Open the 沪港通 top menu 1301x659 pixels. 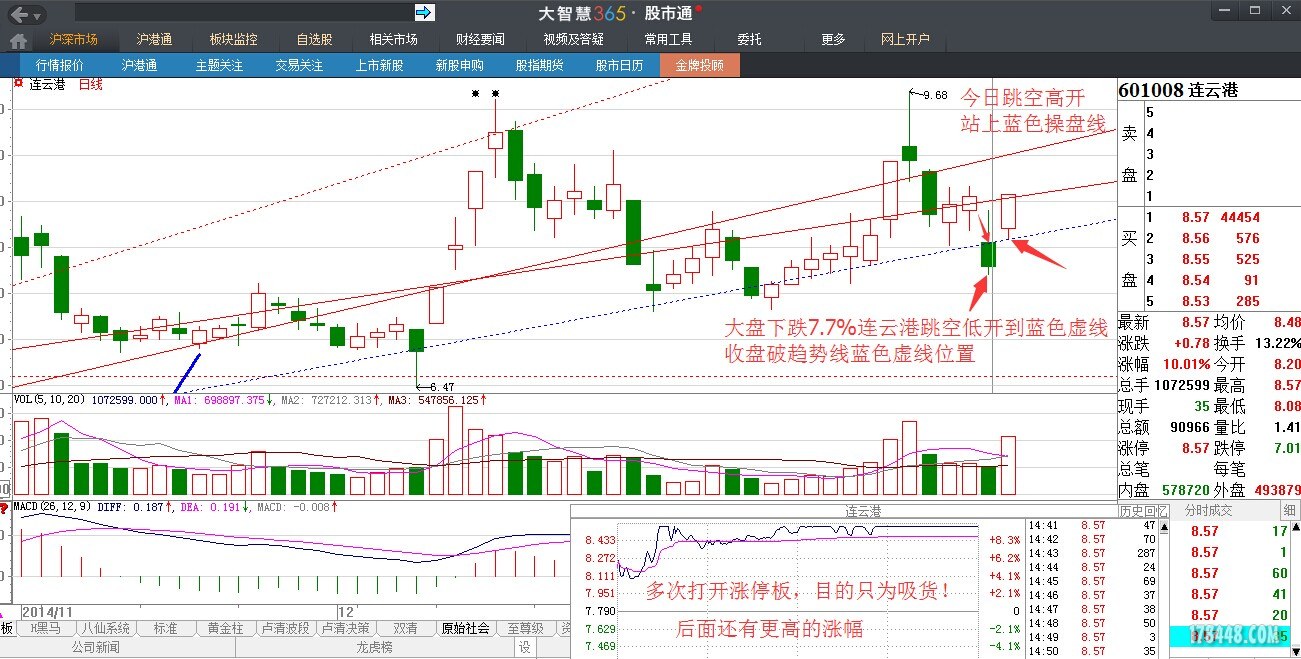click(x=154, y=40)
